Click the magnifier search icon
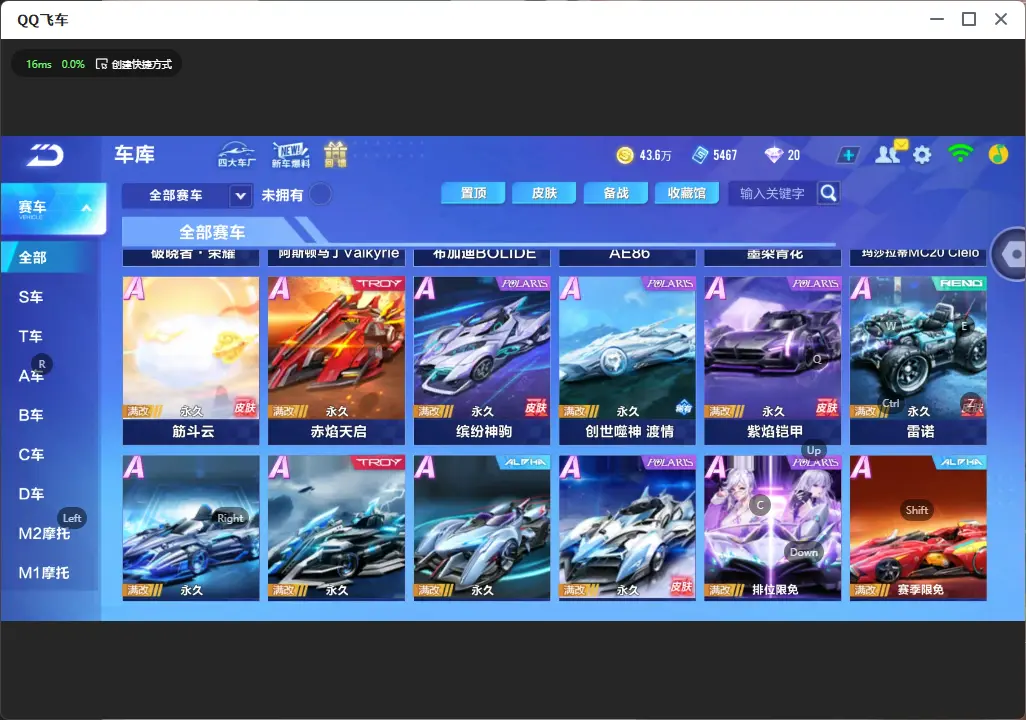 coord(828,193)
